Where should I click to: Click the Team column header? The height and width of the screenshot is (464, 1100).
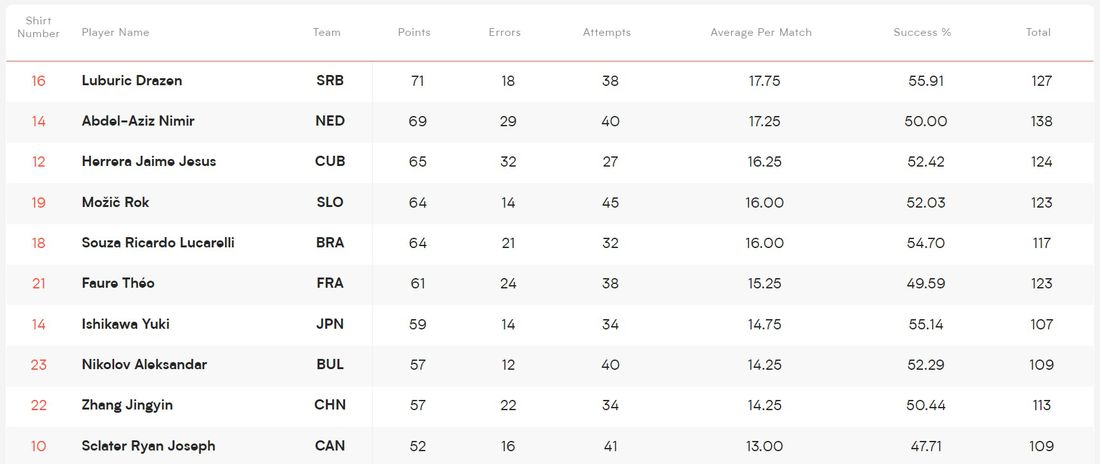327,32
